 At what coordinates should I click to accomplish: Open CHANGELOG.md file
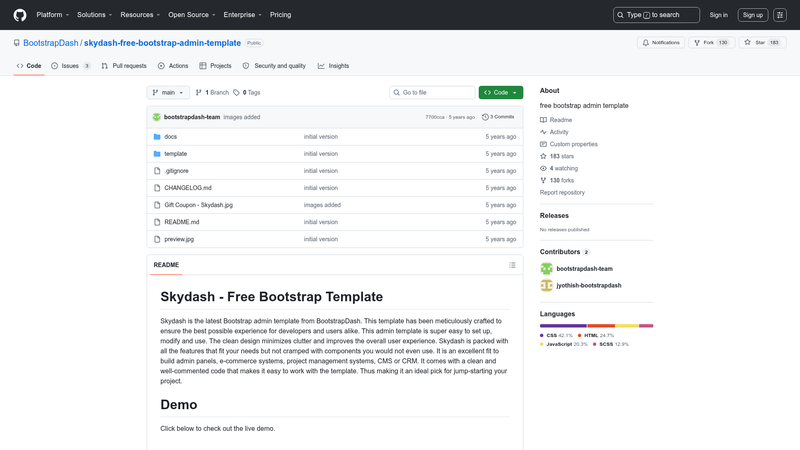pyautogui.click(x=188, y=188)
